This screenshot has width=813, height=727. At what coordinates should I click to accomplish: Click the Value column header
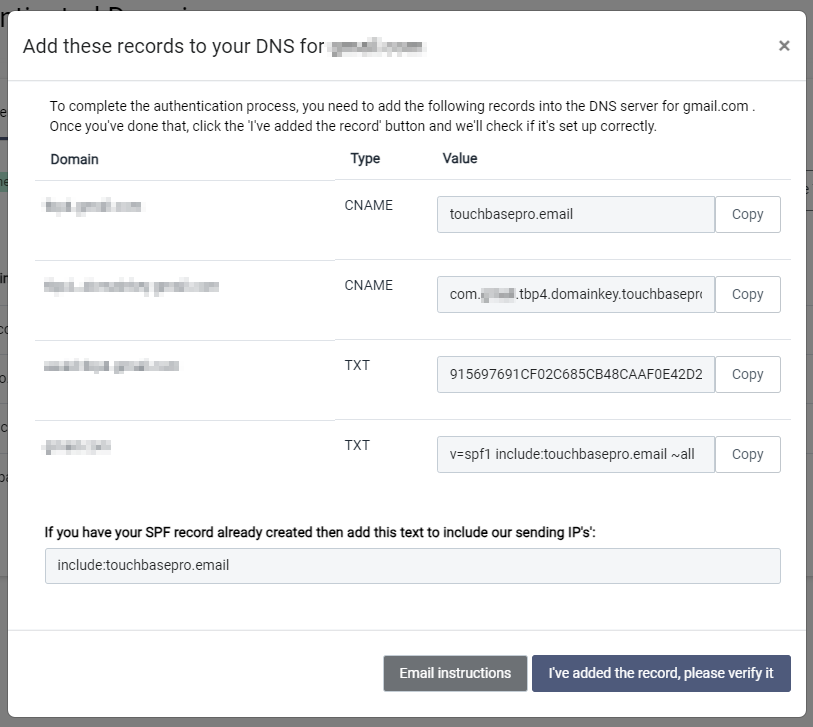(460, 158)
